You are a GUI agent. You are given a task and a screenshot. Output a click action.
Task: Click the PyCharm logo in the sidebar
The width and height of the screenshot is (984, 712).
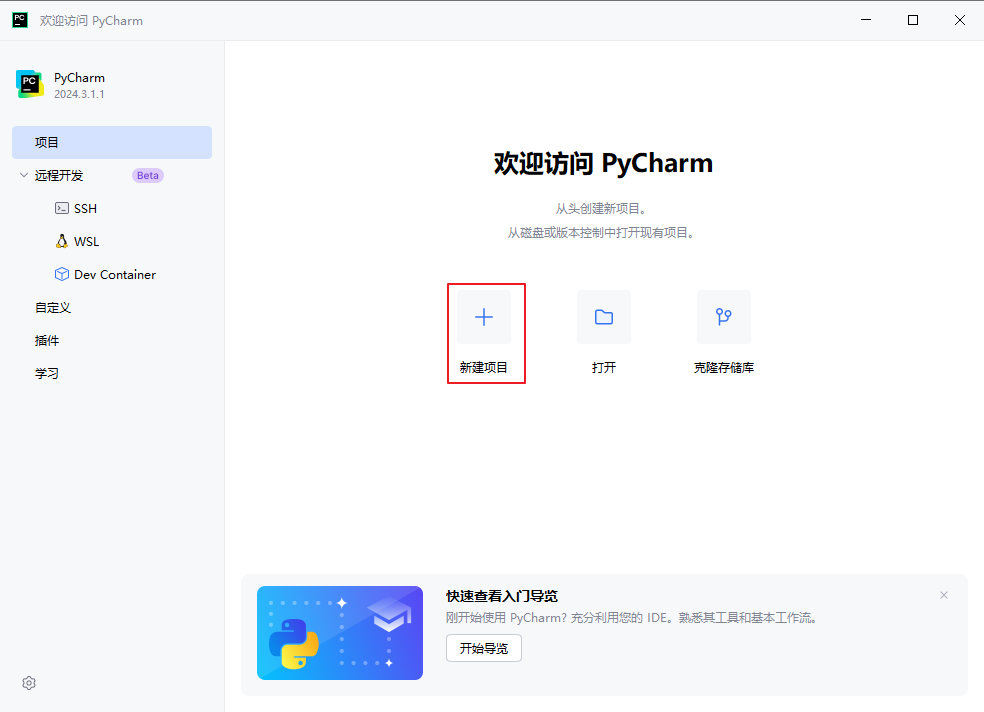[x=29, y=84]
